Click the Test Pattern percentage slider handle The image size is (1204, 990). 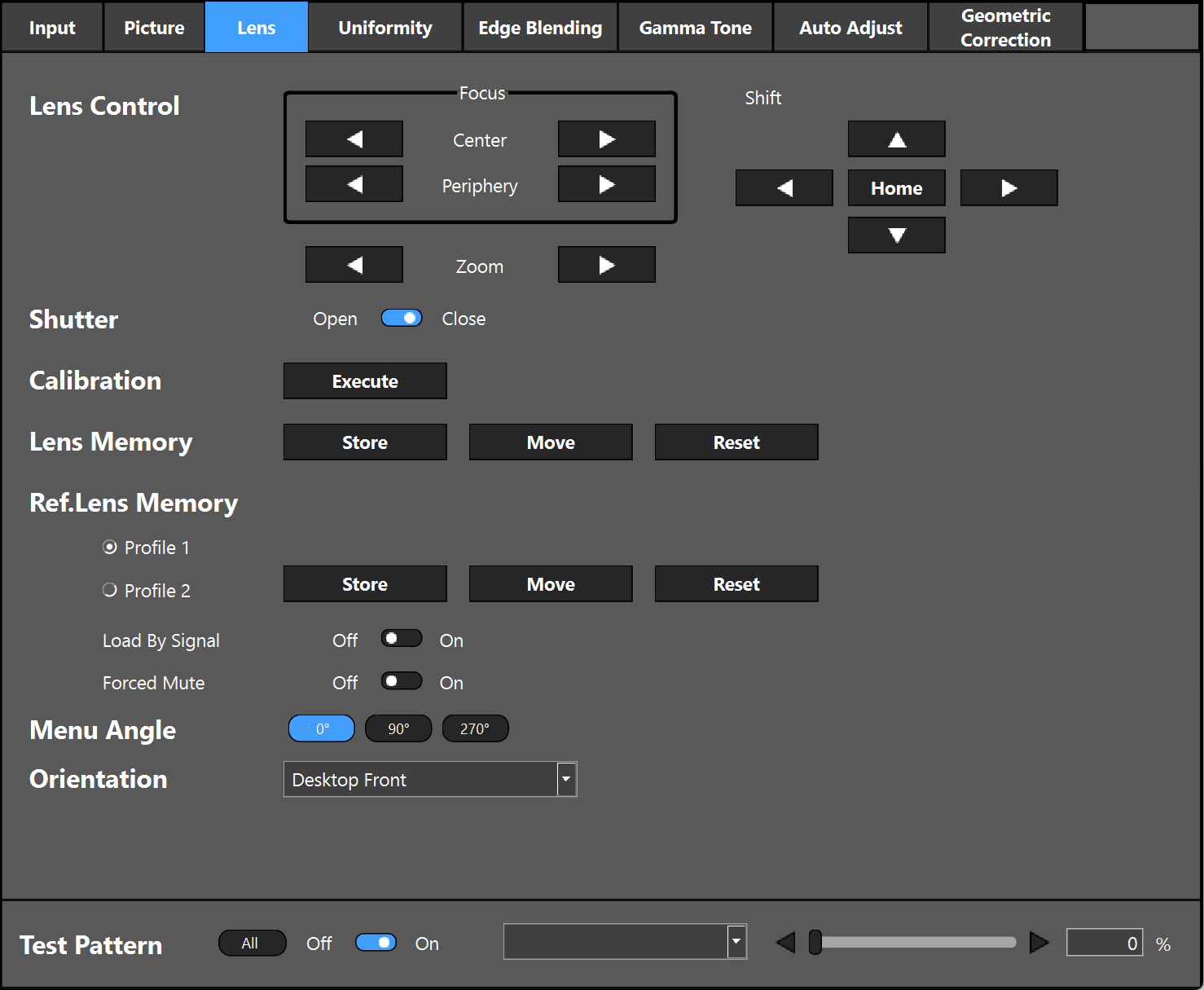(x=815, y=943)
